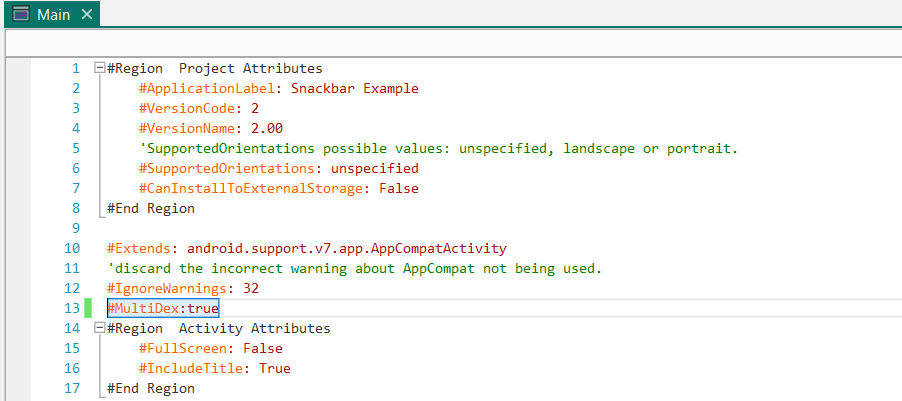Click line number 17 in the gutter
Viewport: 902px width, 401px height.
(72, 389)
